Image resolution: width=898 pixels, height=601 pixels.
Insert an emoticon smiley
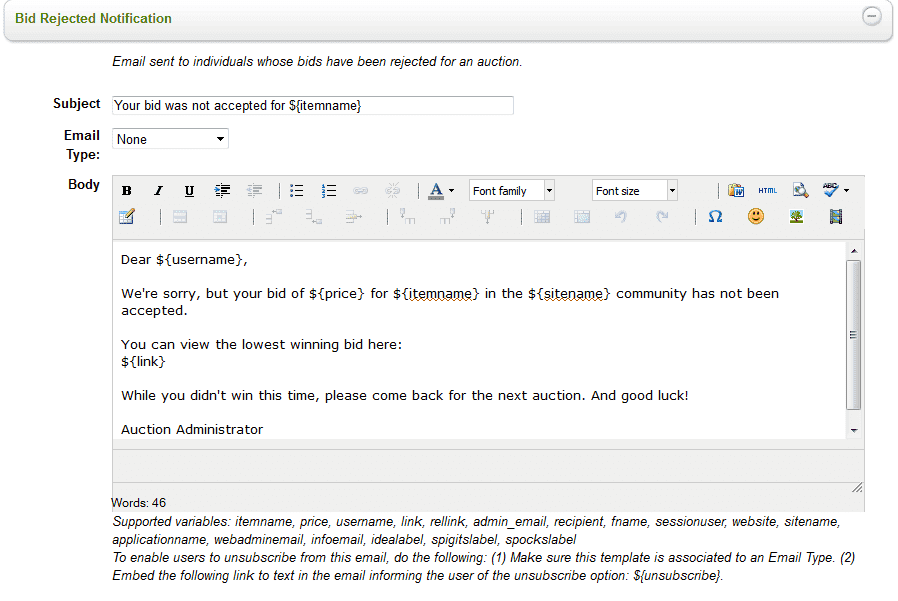click(756, 217)
